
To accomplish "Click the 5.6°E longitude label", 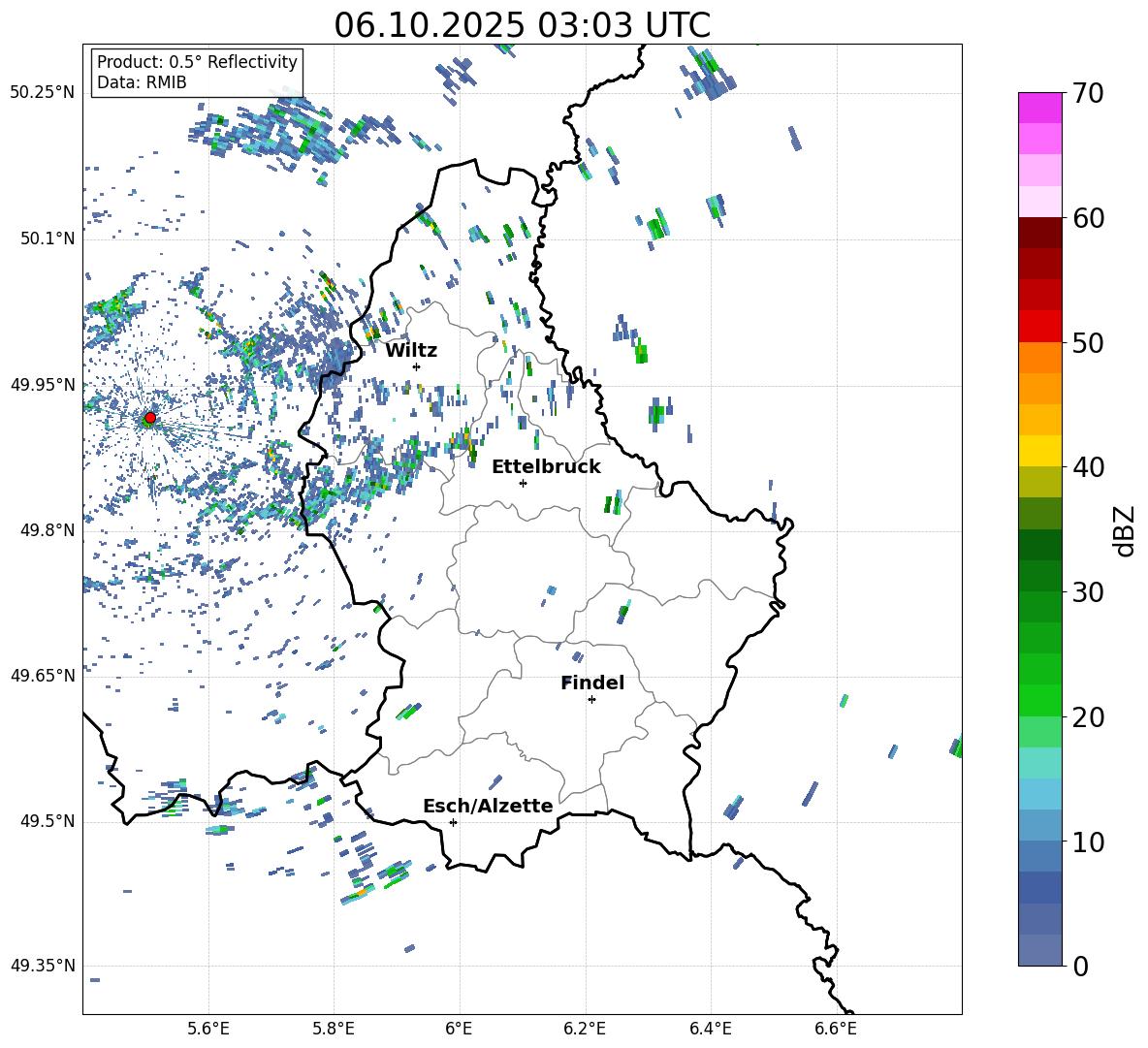I will pyautogui.click(x=208, y=1030).
